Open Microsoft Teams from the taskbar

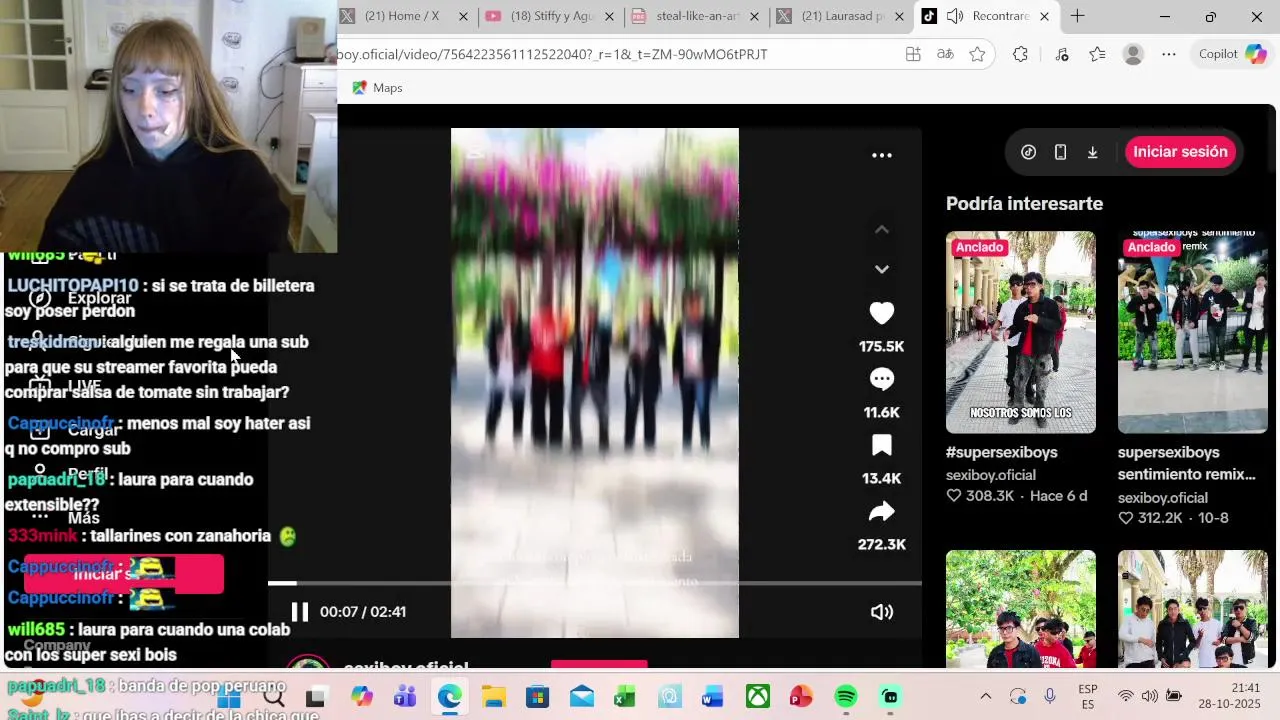(405, 696)
